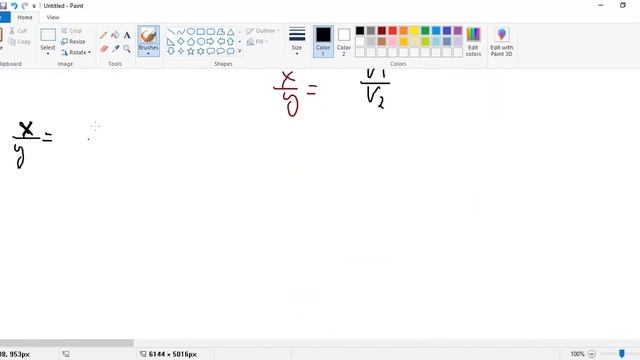Choose the Triangle shape
Image resolution: width=640 pixels, height=360 pixels.
pyautogui.click(x=230, y=32)
